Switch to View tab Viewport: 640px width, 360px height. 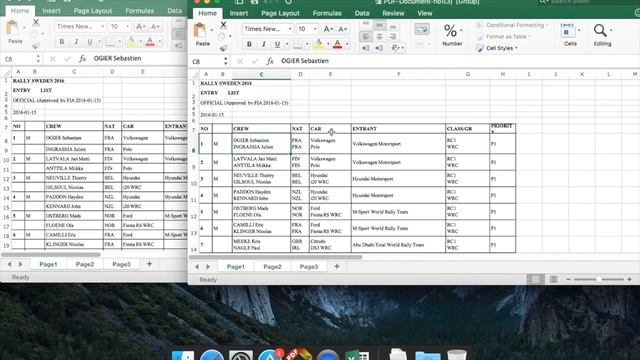[x=424, y=13]
